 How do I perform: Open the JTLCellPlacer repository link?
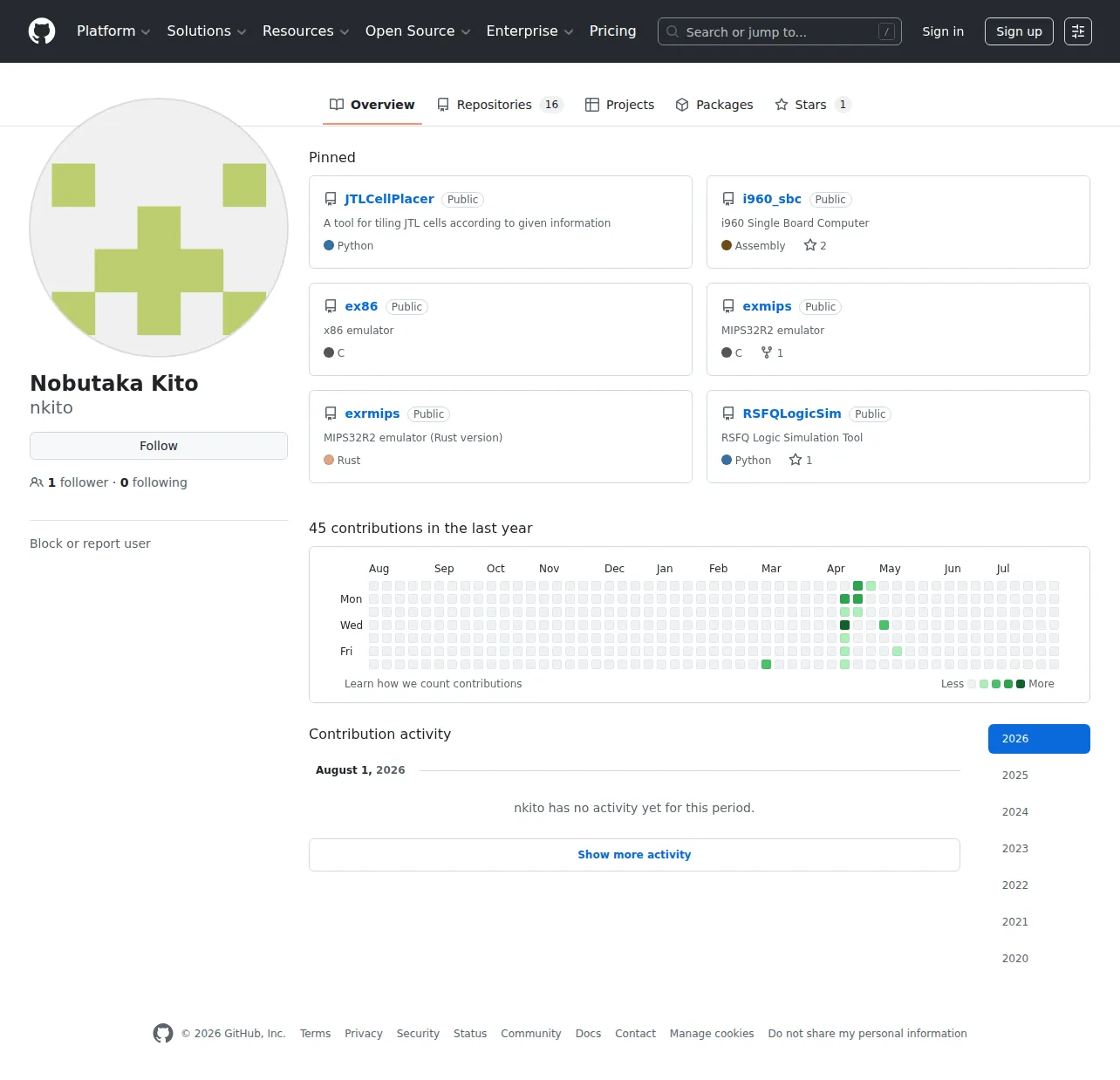(389, 199)
